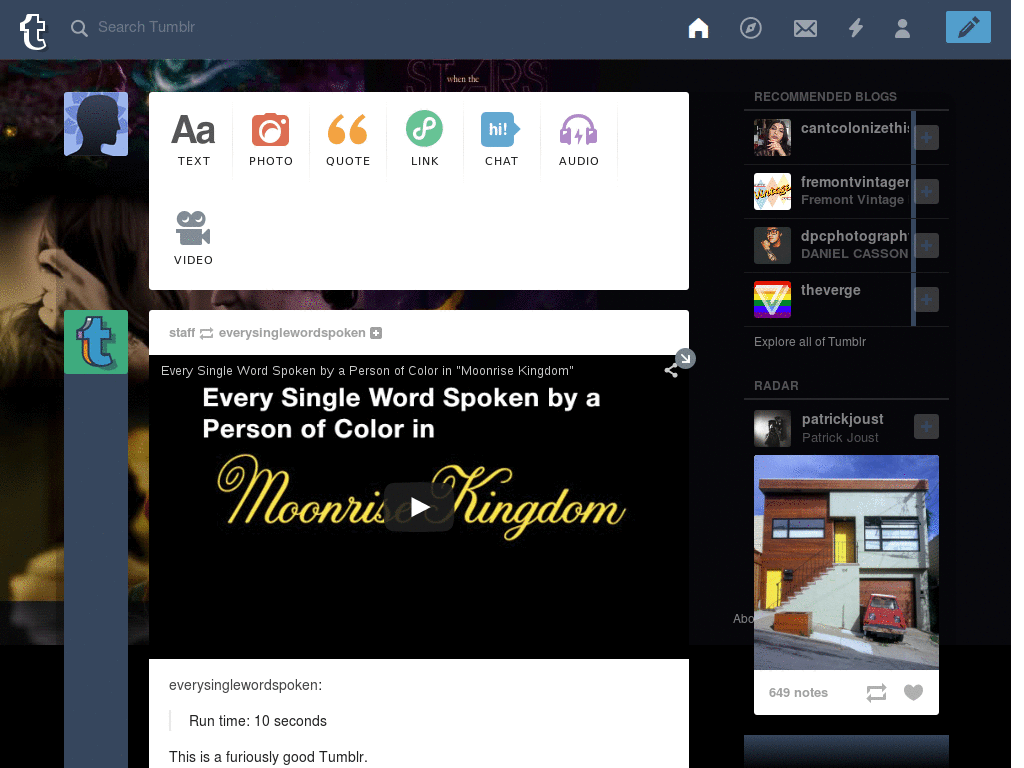
Task: Click the dpcphotography avatar thumbnail
Action: 772,246
